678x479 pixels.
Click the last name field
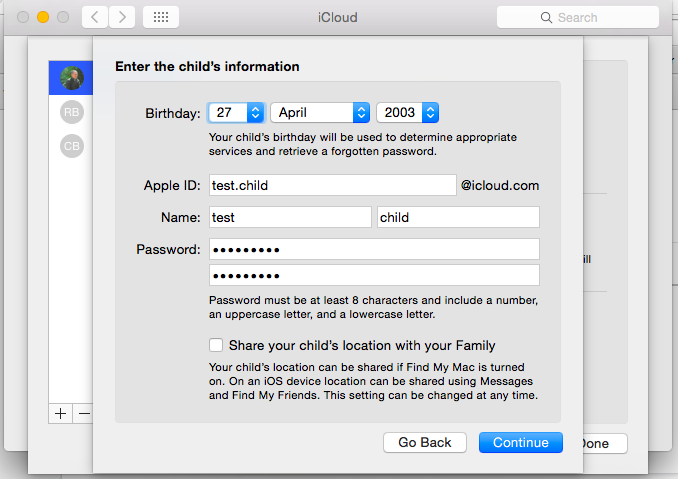coord(458,217)
